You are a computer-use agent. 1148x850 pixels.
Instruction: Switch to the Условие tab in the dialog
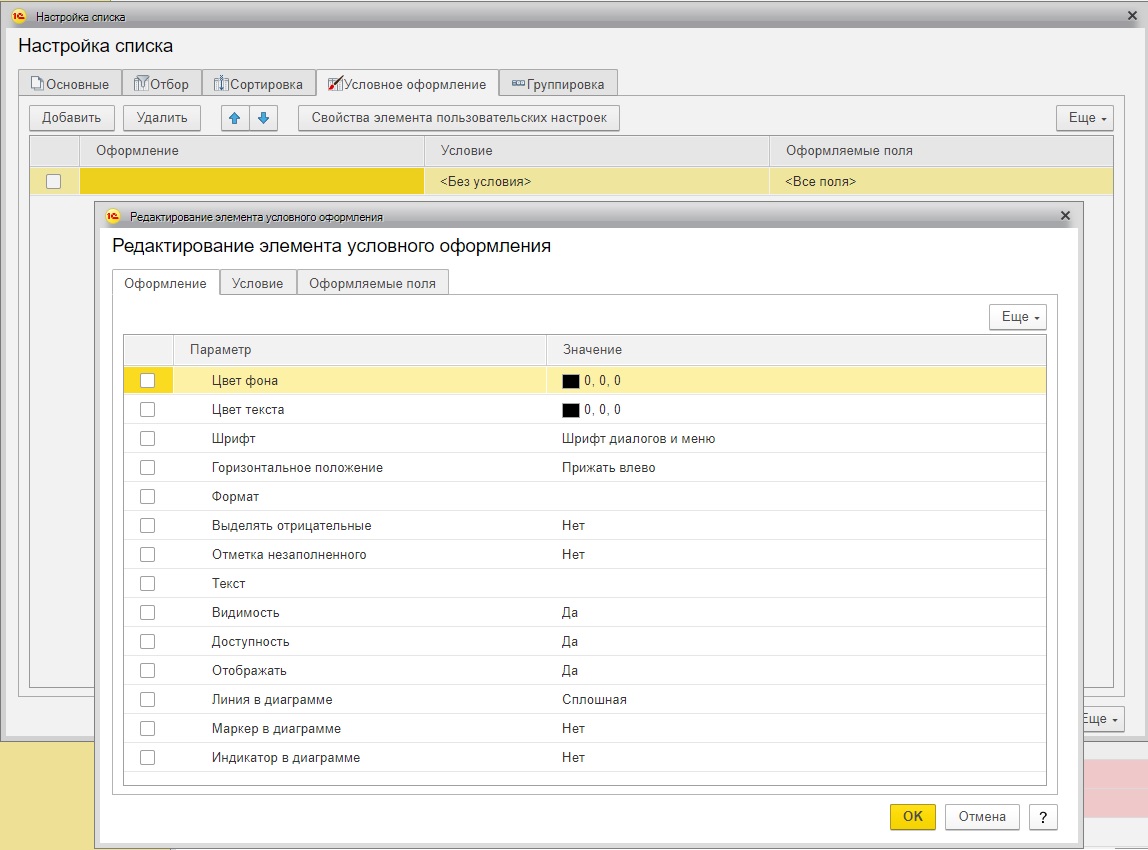tap(258, 283)
